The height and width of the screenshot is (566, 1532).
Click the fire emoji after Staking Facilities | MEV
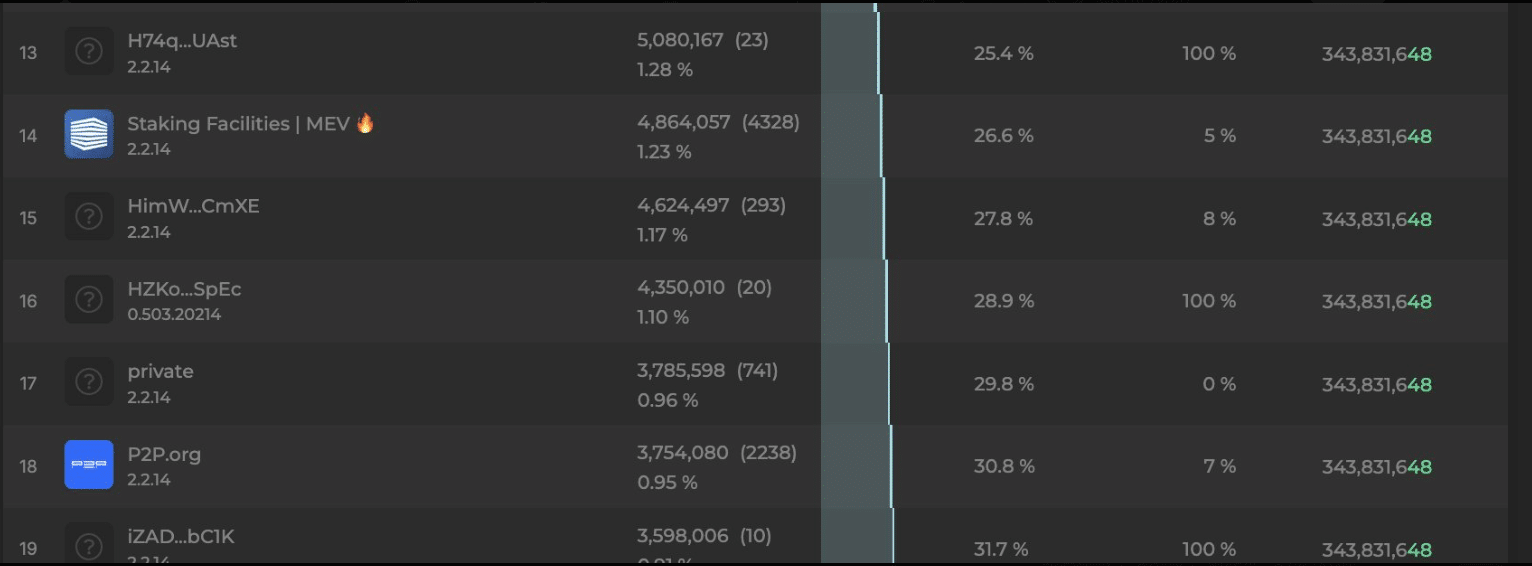pyautogui.click(x=365, y=124)
